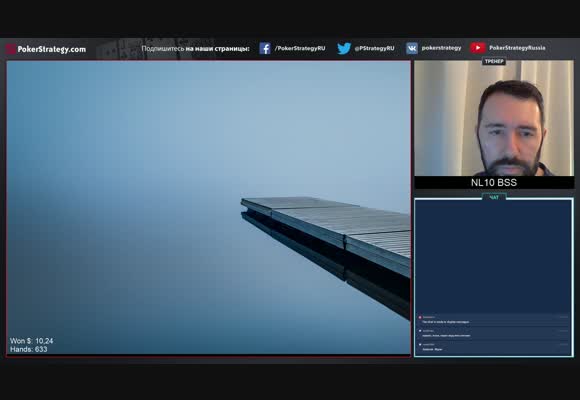The height and width of the screenshot is (400, 580).
Task: Select the ЧАТ tab label
Action: click(494, 198)
